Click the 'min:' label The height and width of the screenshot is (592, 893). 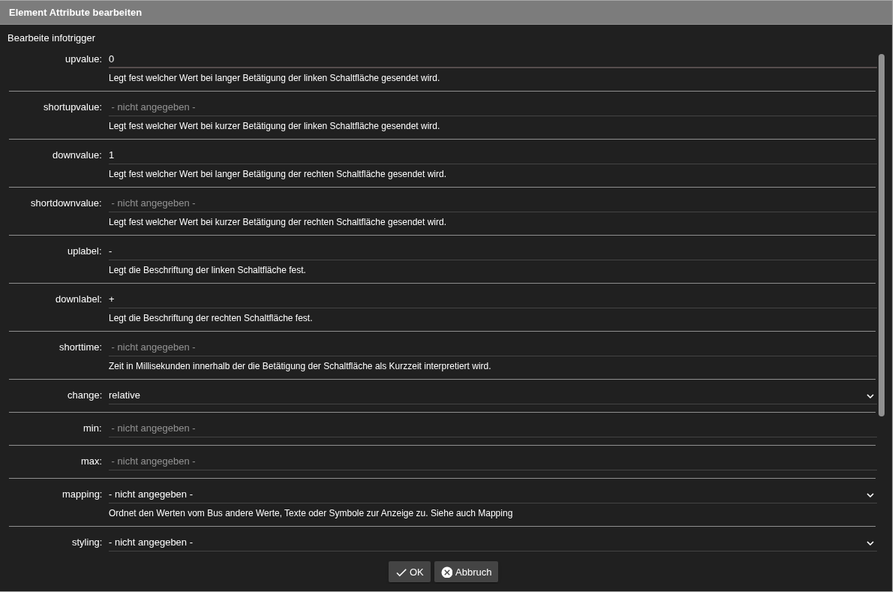tap(92, 428)
